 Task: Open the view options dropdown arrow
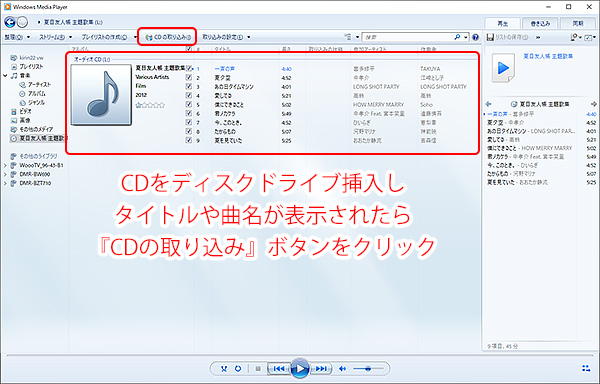[357, 37]
